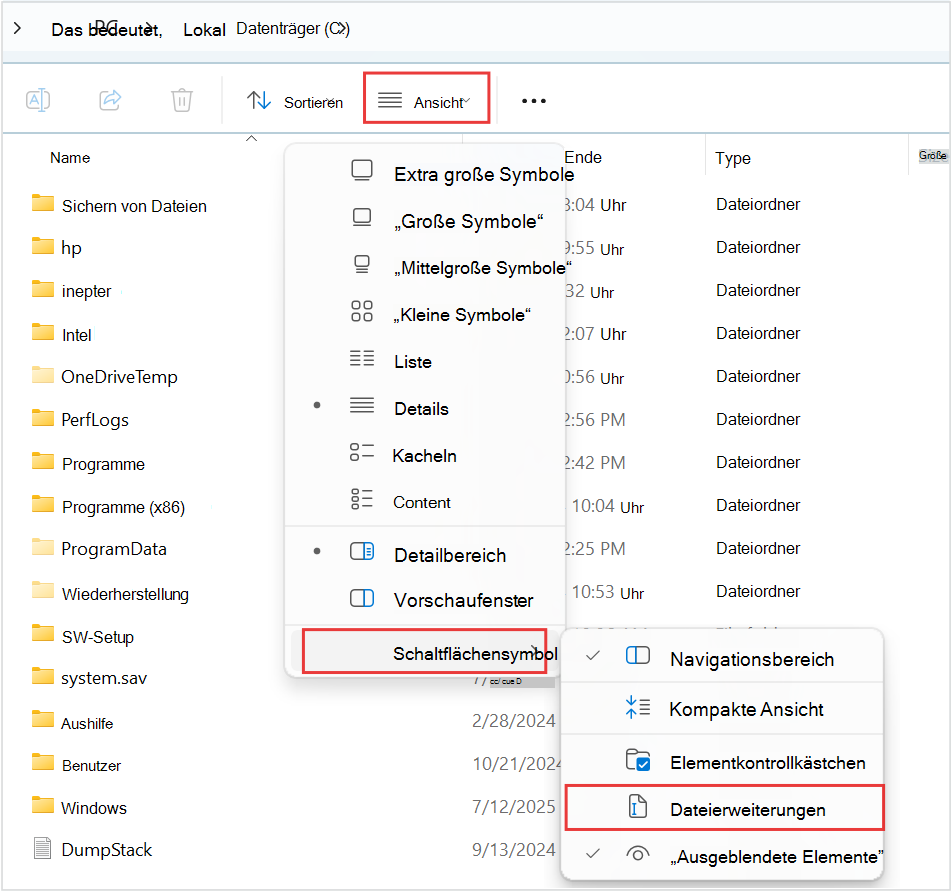
Task: Click the Kleine Symbole grid icon
Action: click(362, 311)
